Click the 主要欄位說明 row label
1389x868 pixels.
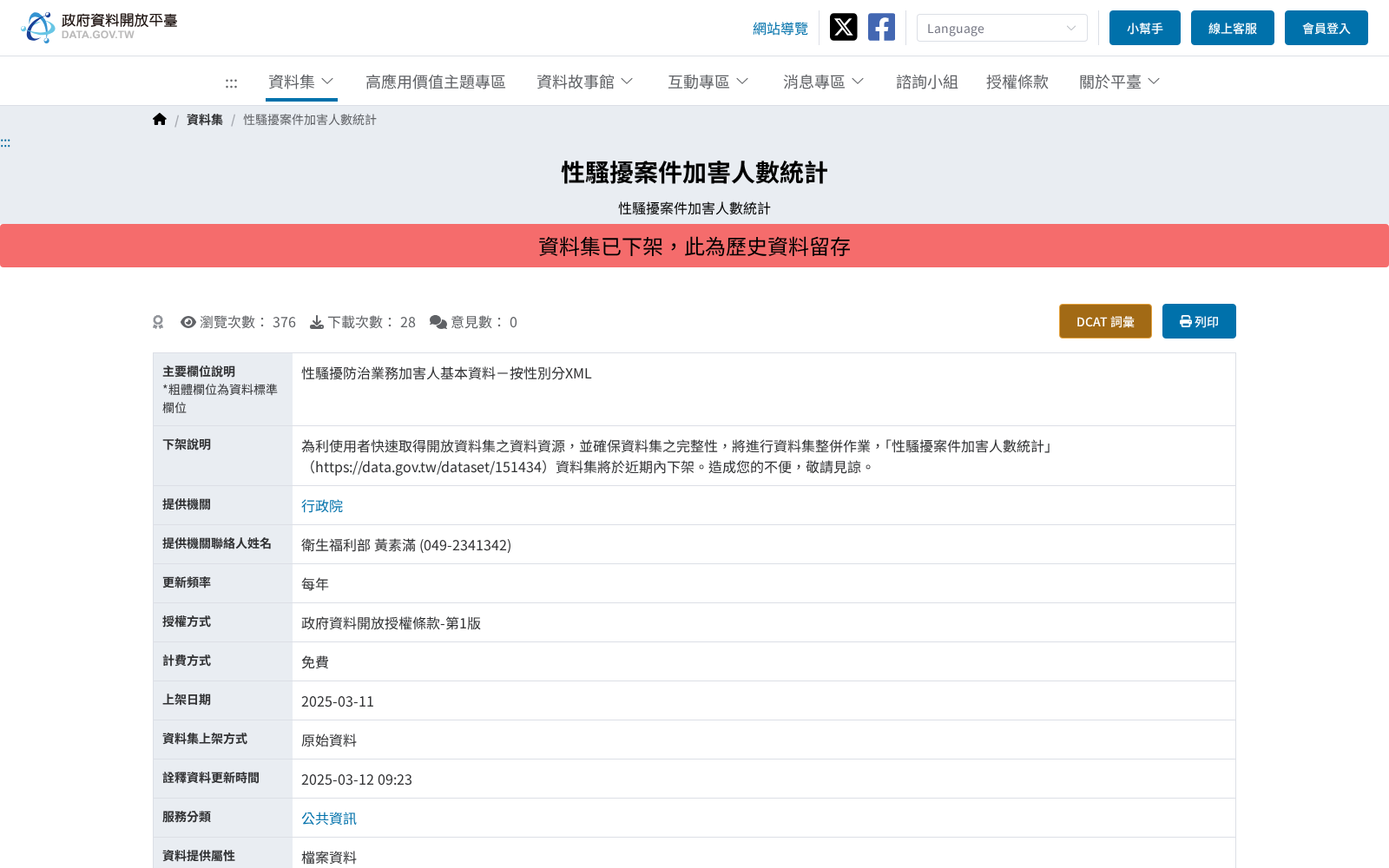[199, 372]
